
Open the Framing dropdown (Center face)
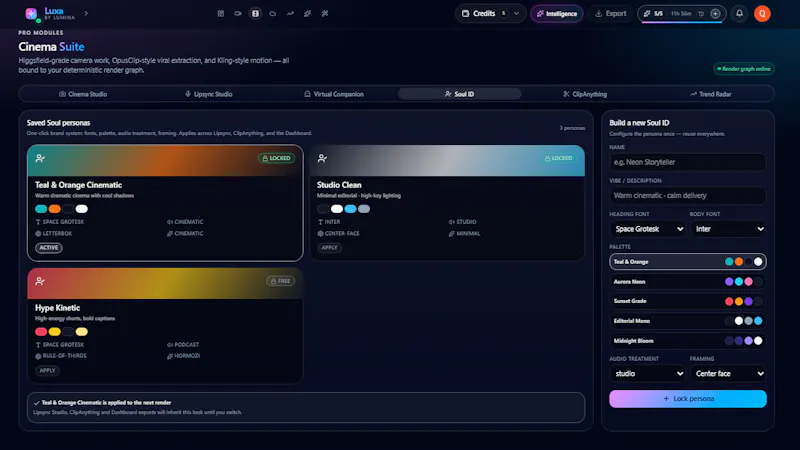728,373
